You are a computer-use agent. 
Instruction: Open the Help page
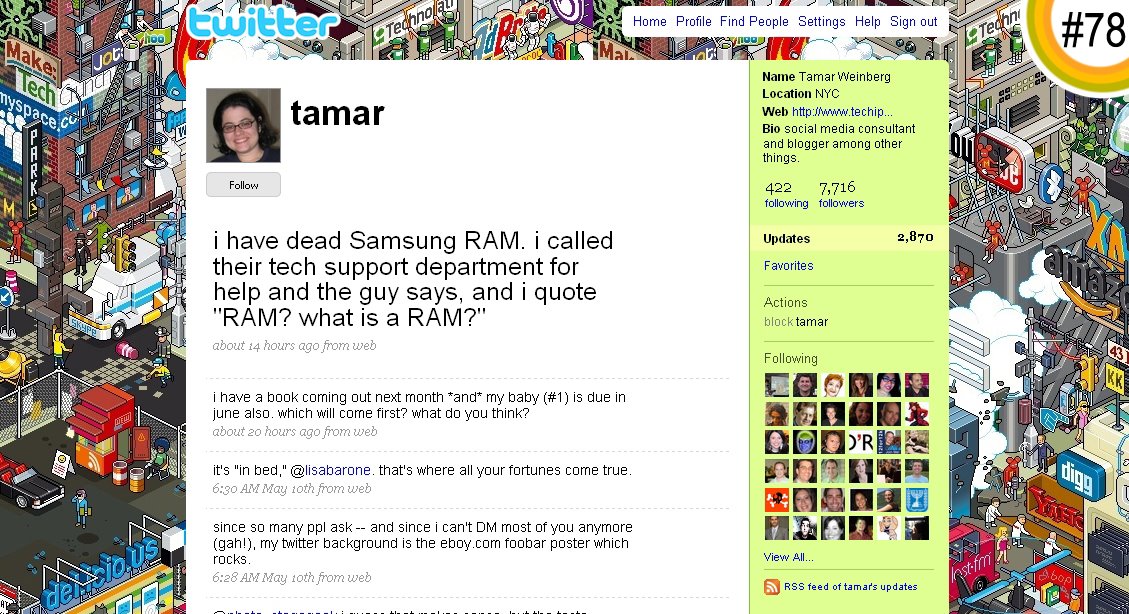pyautogui.click(x=867, y=21)
